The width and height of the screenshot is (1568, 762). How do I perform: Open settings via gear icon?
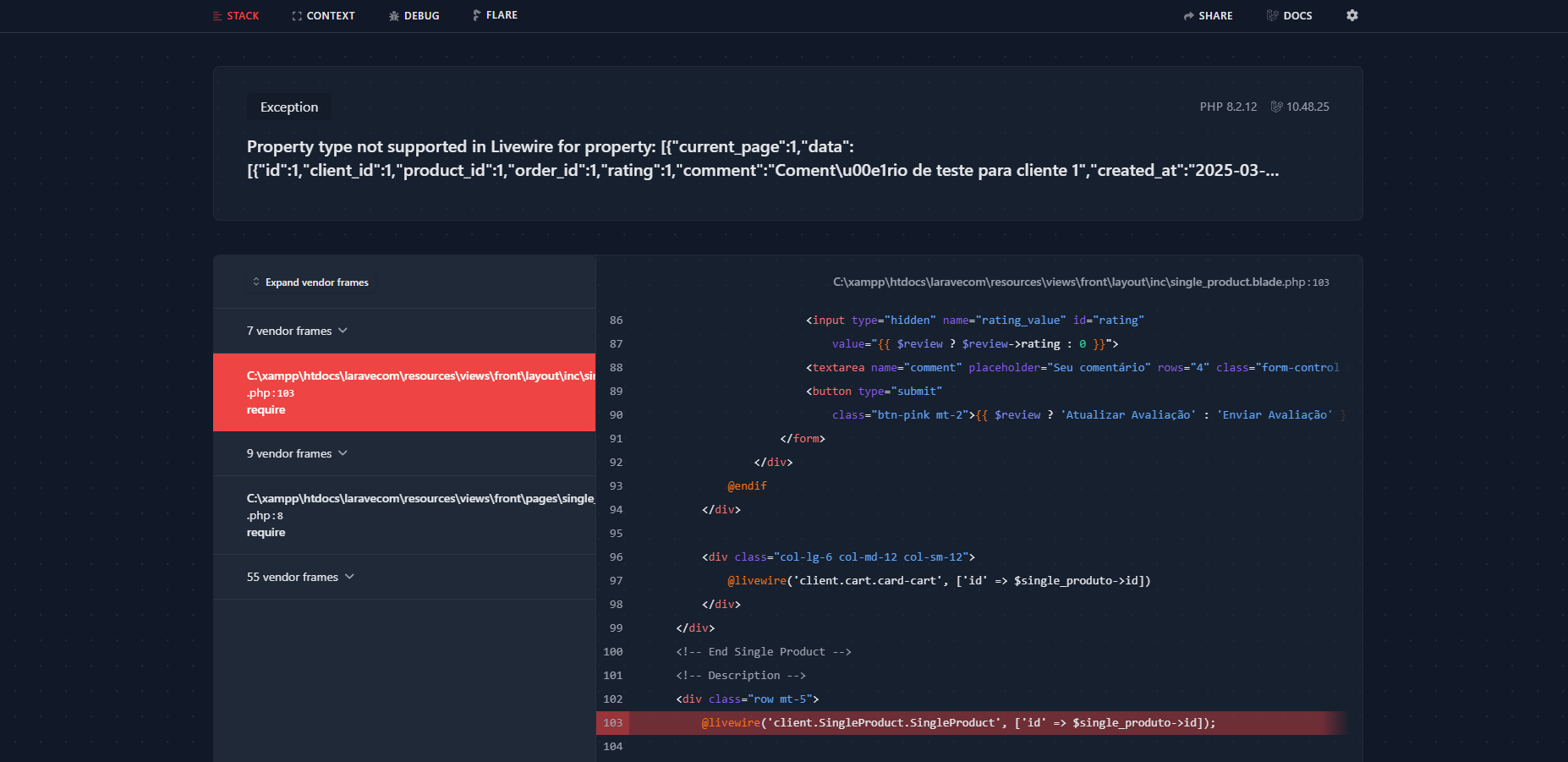(x=1352, y=15)
